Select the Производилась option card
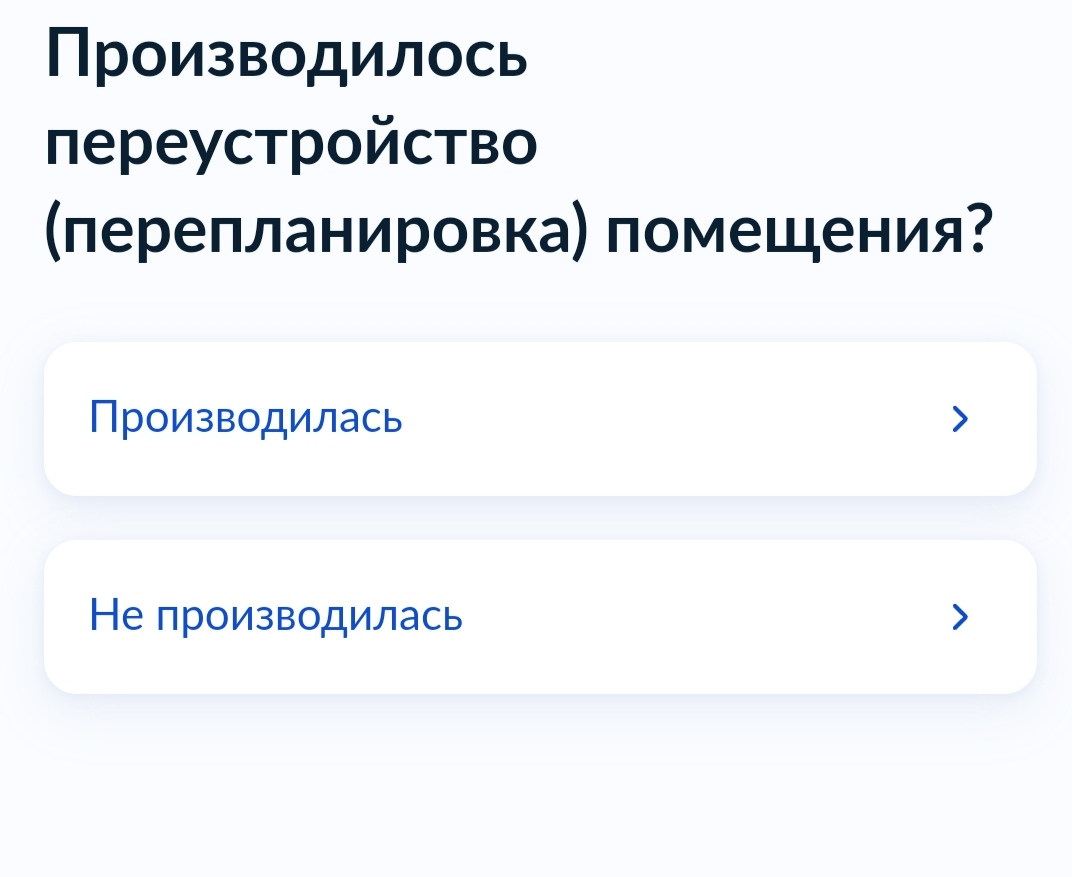1072x877 pixels. 540,419
